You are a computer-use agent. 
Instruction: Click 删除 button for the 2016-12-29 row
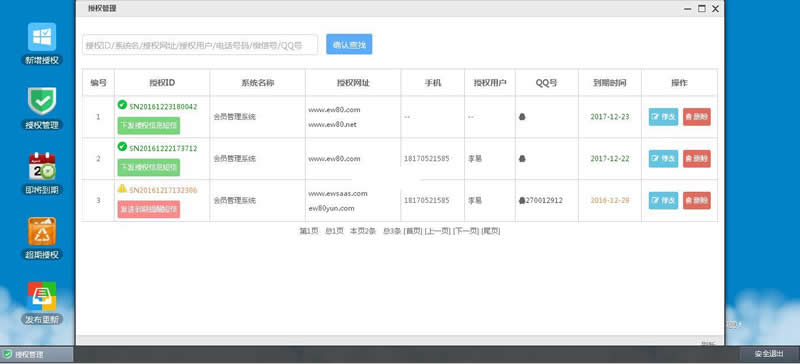click(696, 201)
